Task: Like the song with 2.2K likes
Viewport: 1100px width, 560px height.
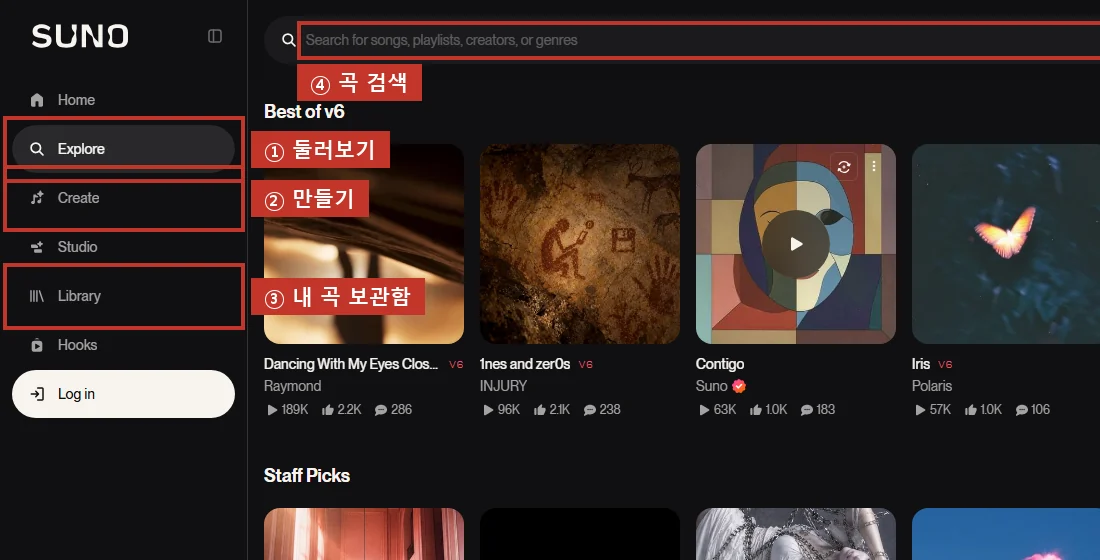Action: coord(328,410)
